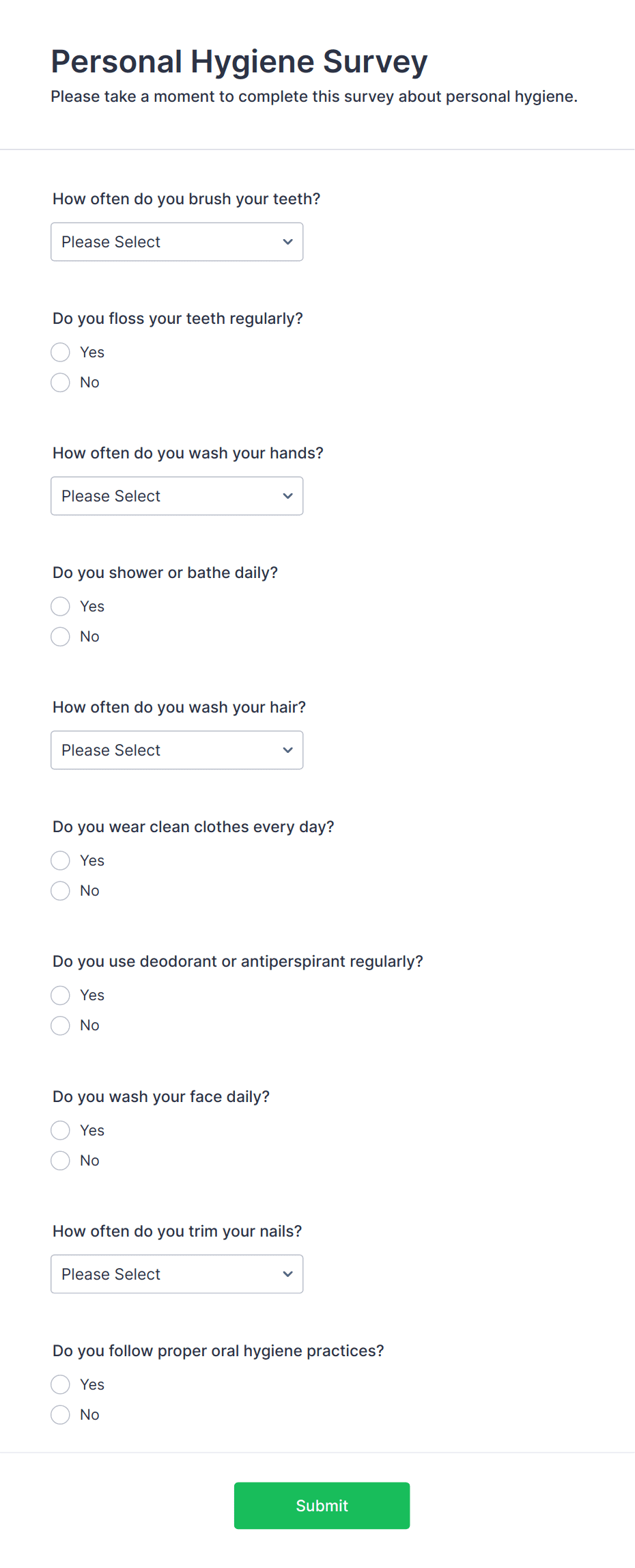
Task: Select Yes for washing face daily
Action: pos(60,1130)
